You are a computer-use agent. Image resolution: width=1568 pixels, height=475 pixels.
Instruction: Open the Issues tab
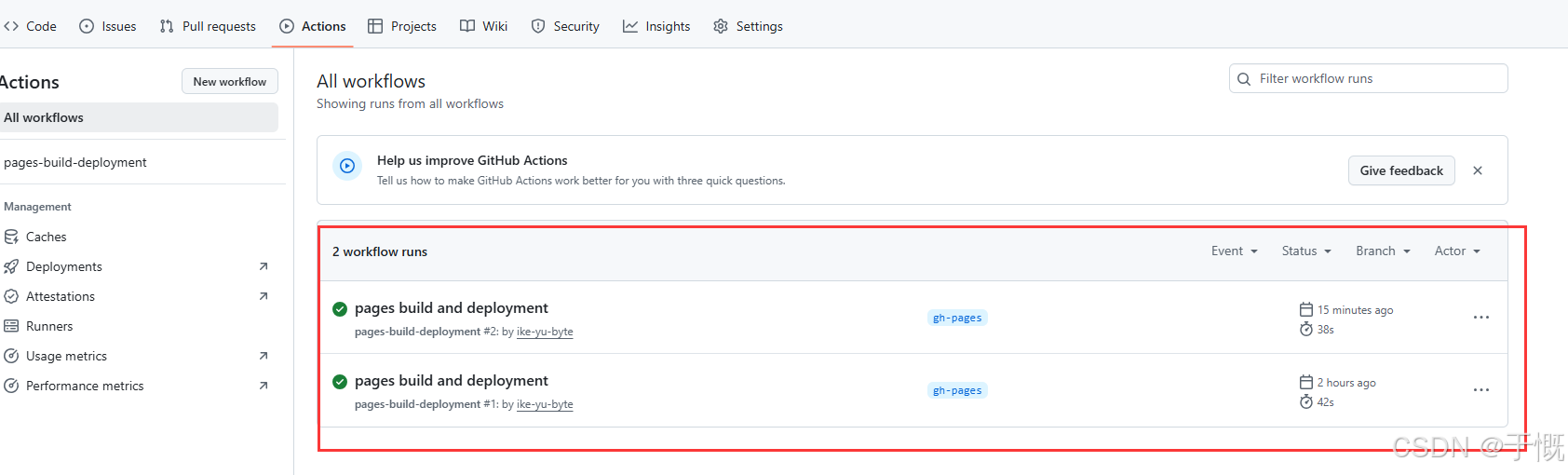(x=108, y=26)
